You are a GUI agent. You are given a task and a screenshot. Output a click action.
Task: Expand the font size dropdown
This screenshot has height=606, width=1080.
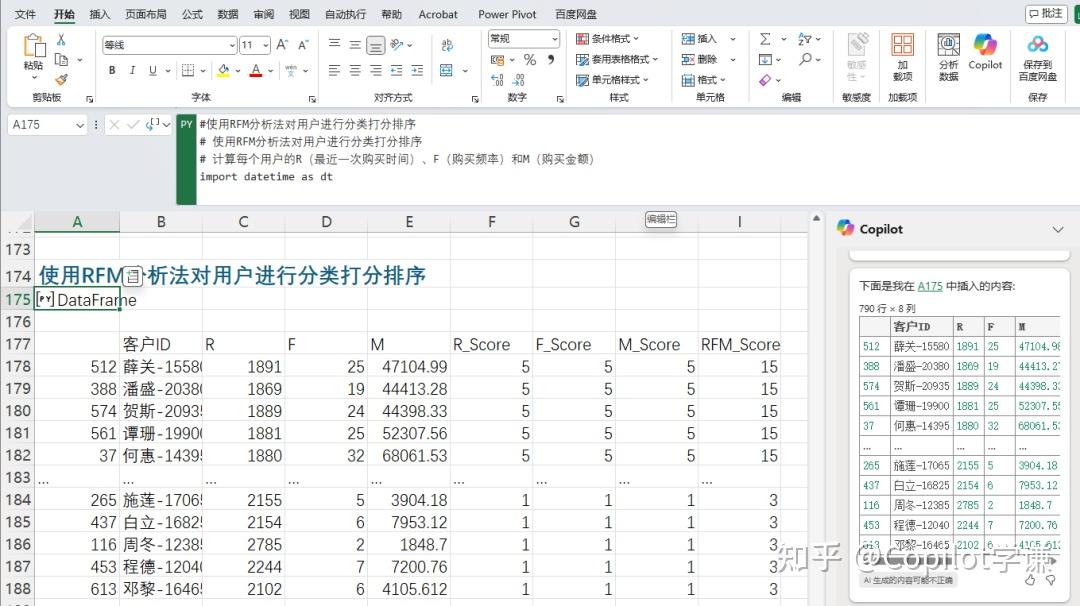(265, 45)
